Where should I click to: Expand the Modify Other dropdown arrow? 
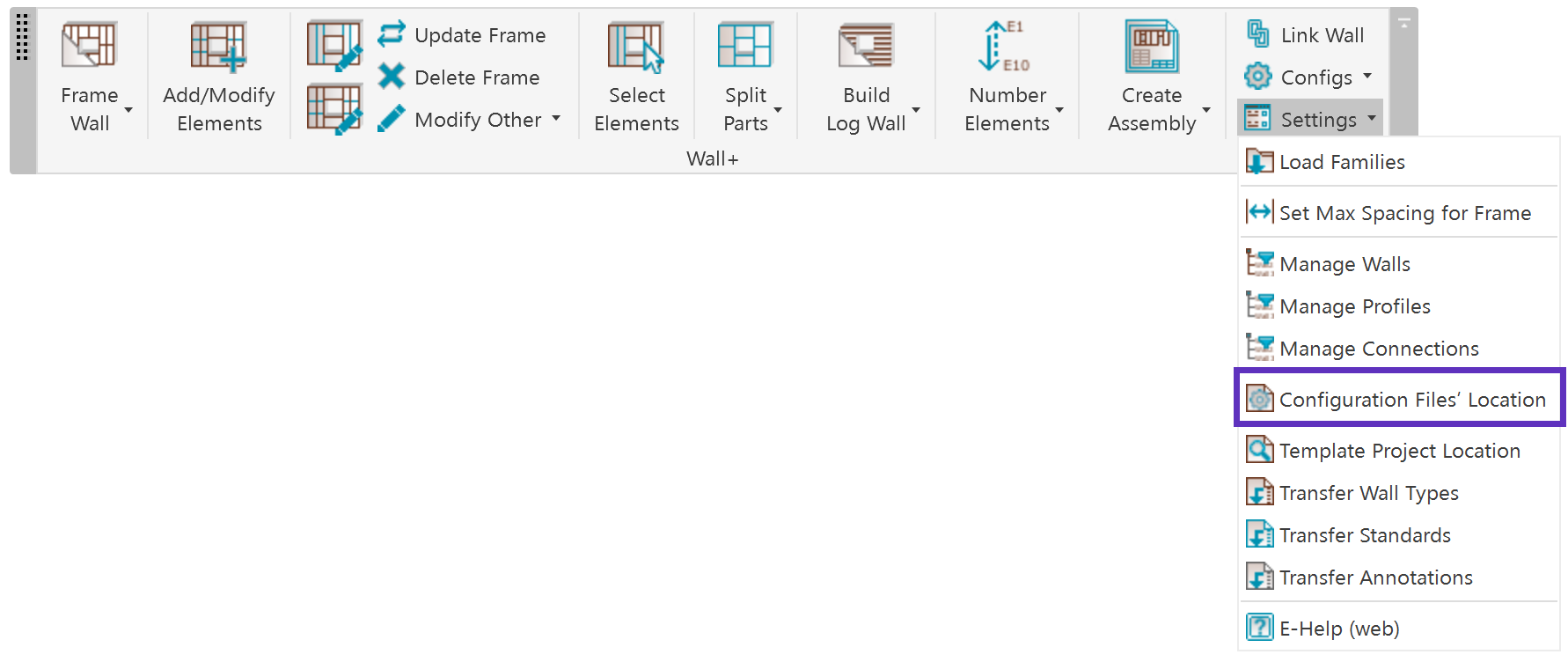556,118
